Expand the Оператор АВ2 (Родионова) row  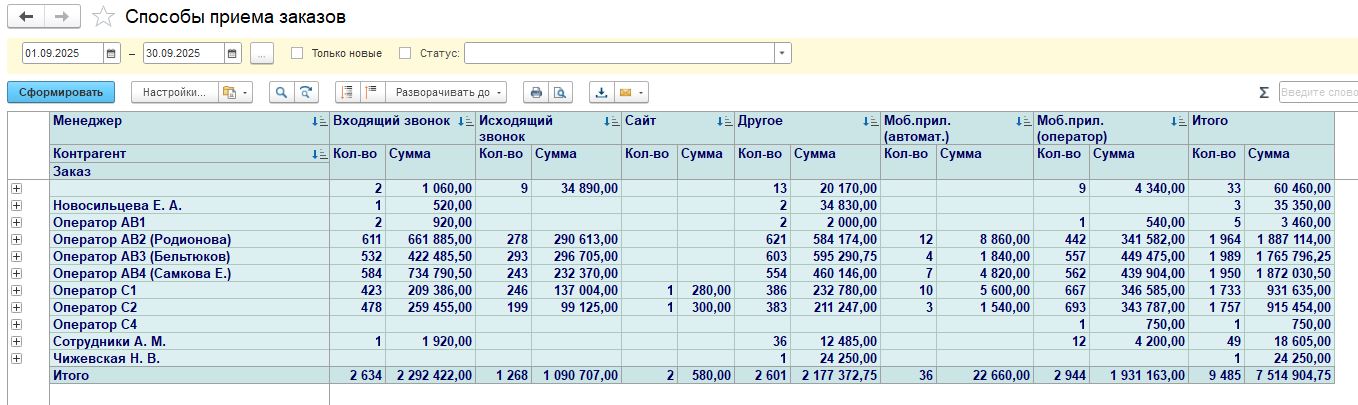pyautogui.click(x=16, y=239)
